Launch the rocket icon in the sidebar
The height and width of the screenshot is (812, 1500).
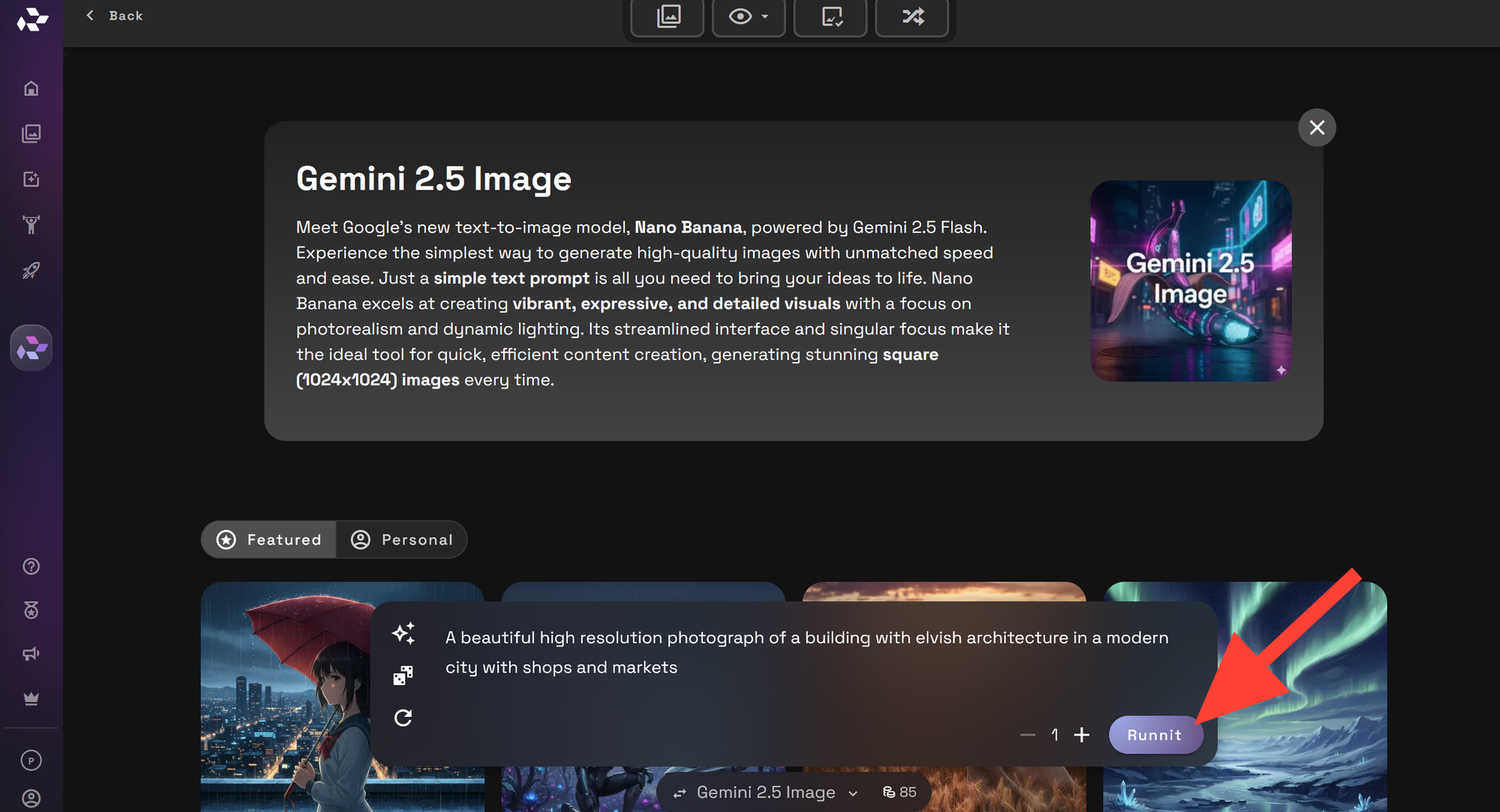31,271
